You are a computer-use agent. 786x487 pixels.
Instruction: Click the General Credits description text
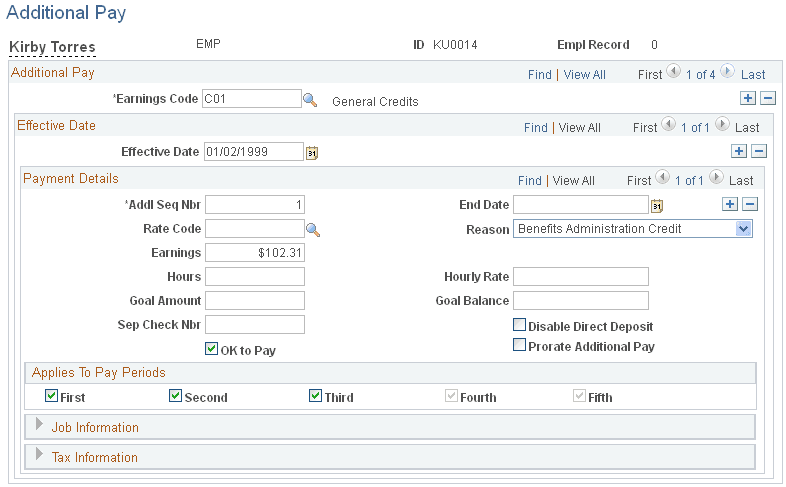click(375, 102)
